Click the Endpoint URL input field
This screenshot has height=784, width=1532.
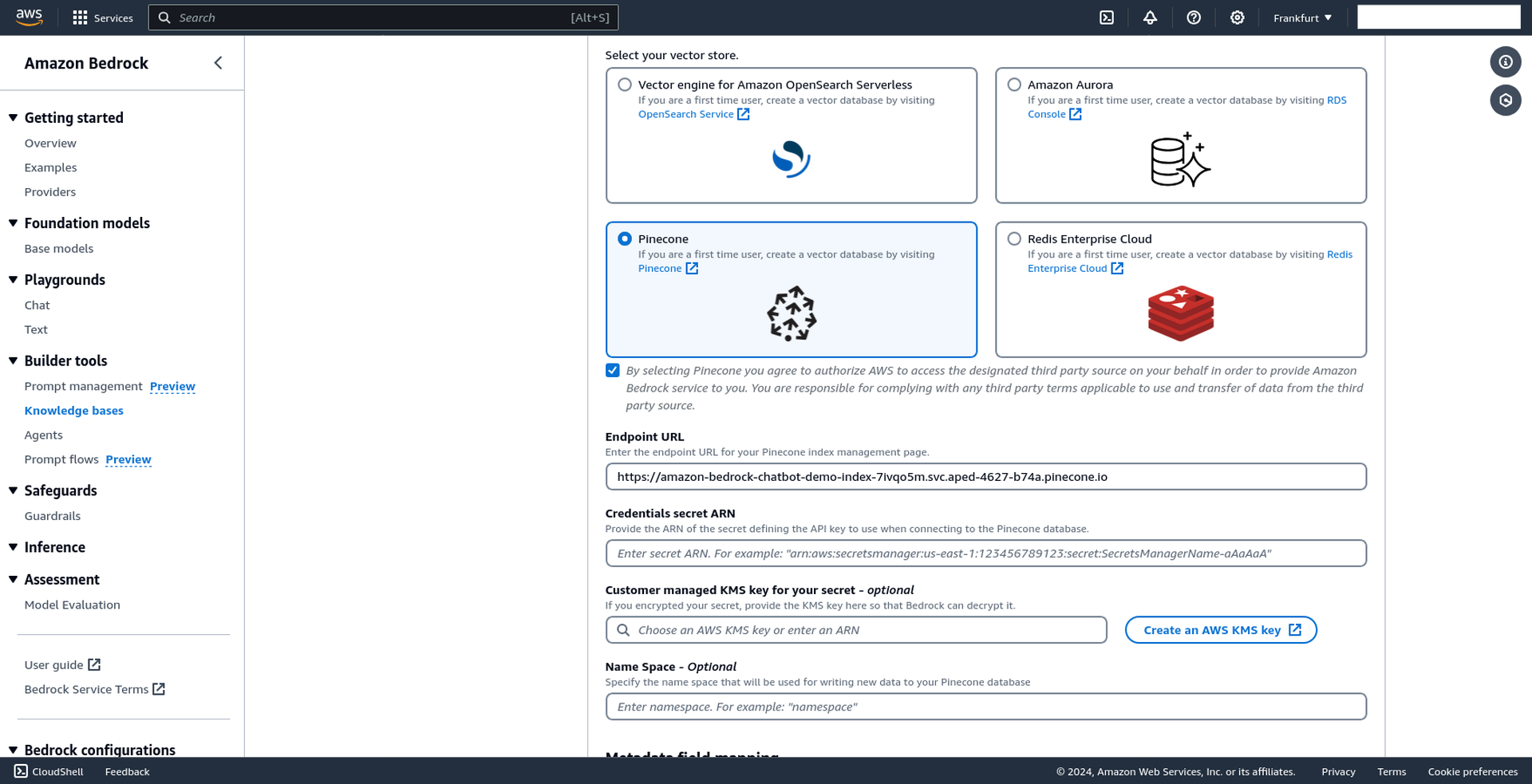pos(986,477)
